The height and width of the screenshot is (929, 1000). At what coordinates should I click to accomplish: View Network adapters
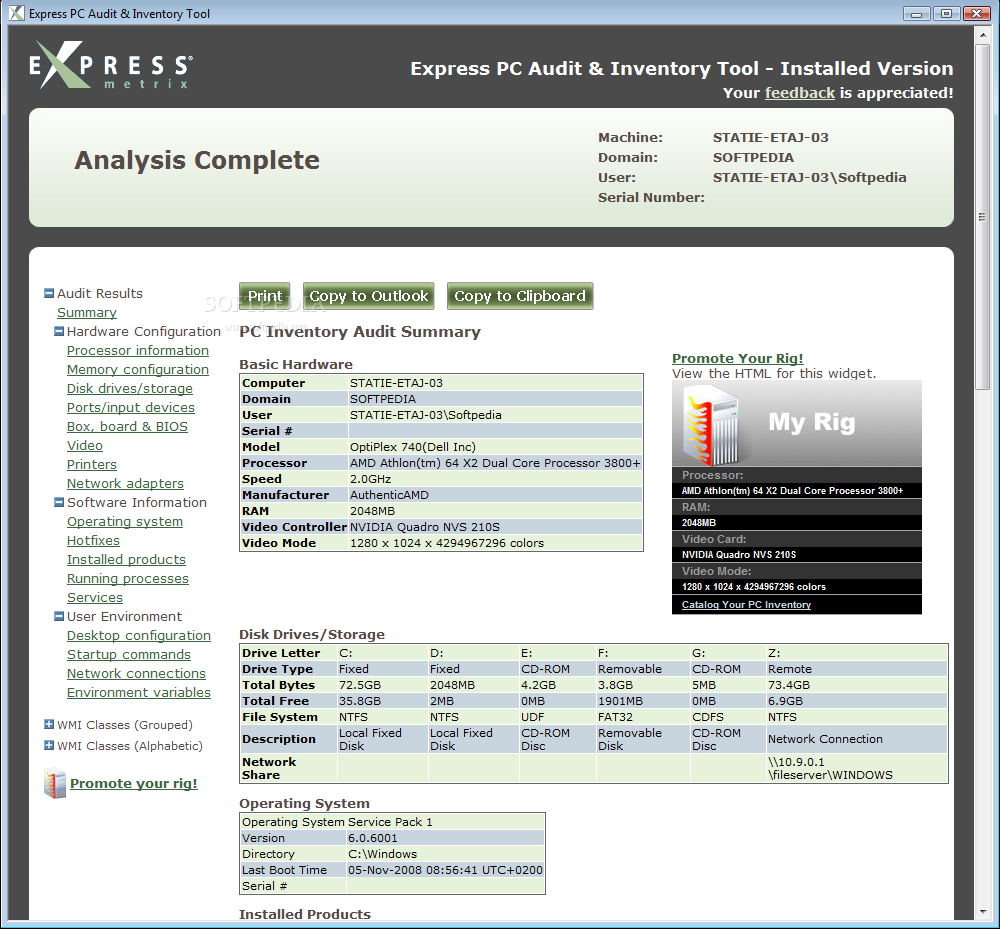[x=125, y=484]
